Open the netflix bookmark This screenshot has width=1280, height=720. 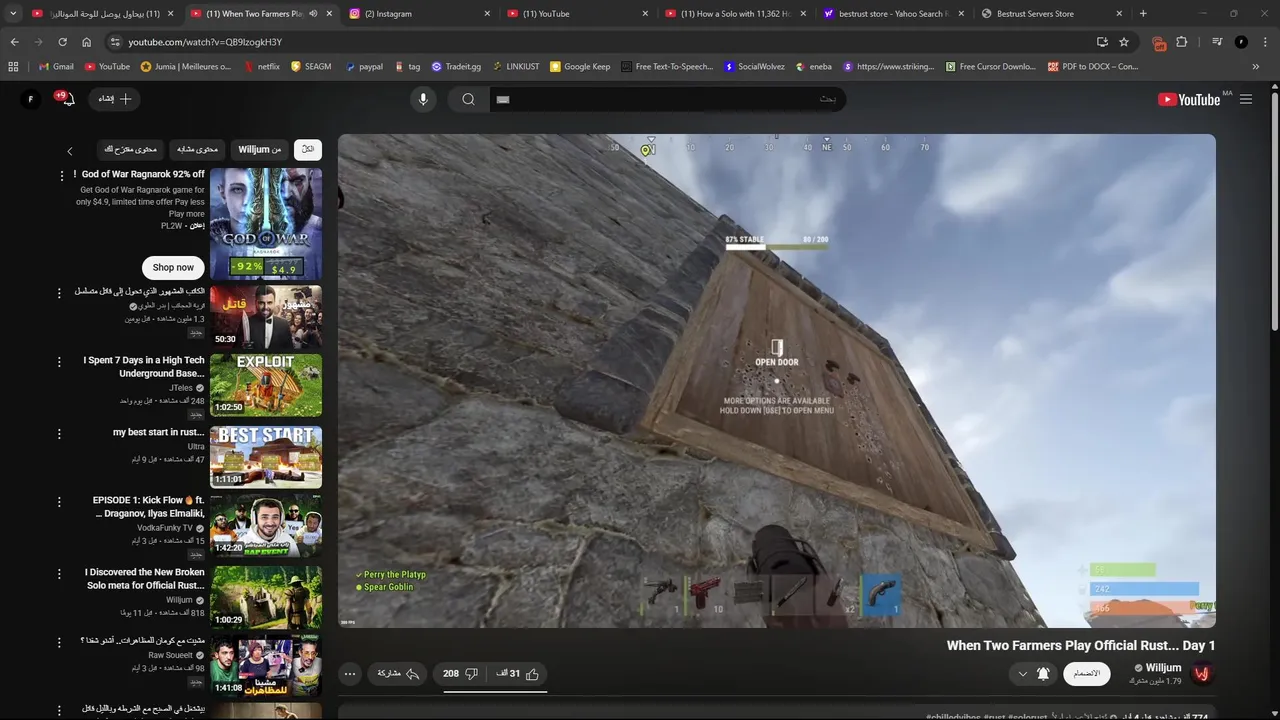pyautogui.click(x=261, y=66)
